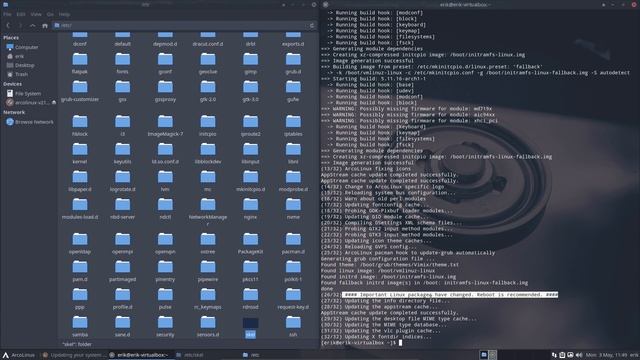The image size is (640, 360).
Task: Select the keyutils folder
Action: point(122,153)
